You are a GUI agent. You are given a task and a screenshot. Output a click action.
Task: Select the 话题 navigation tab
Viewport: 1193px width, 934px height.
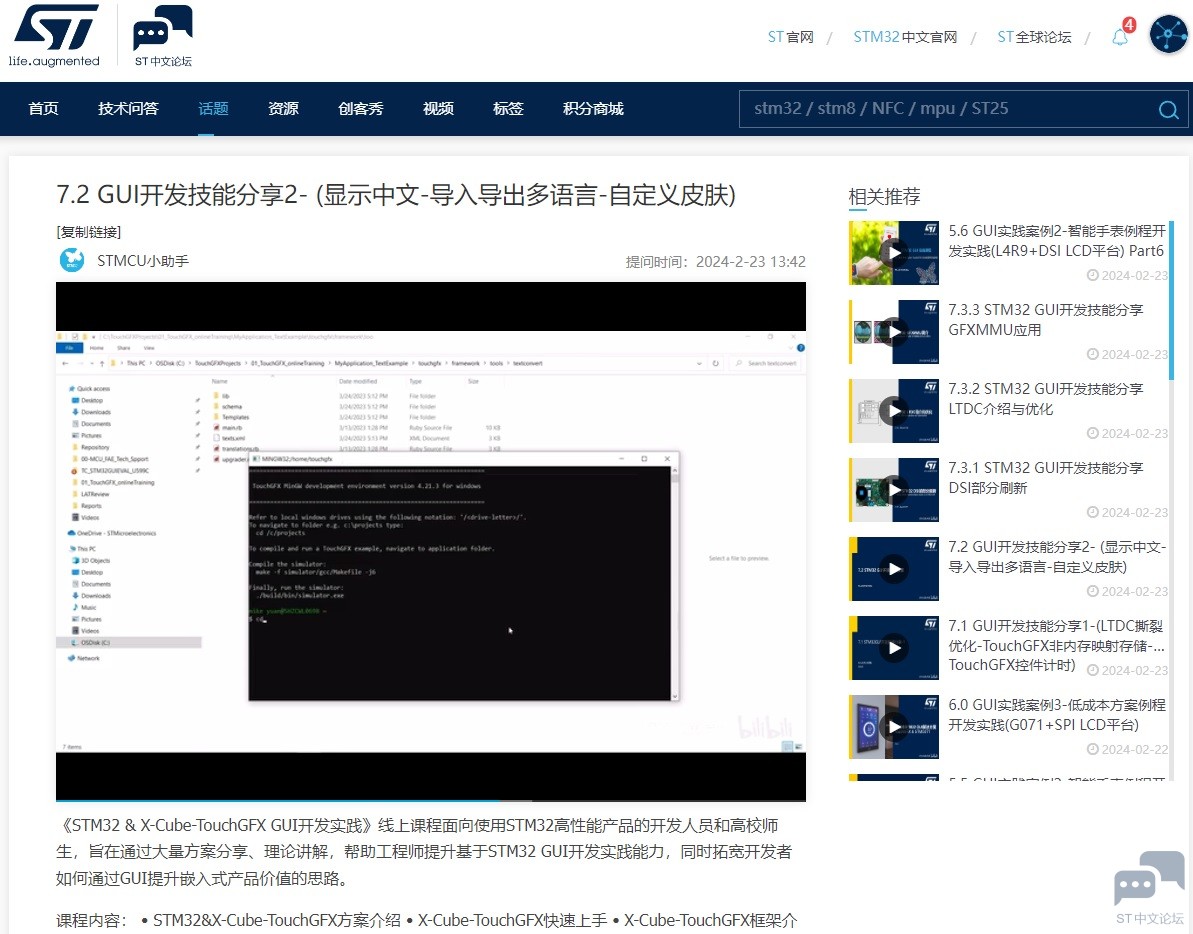tap(213, 109)
